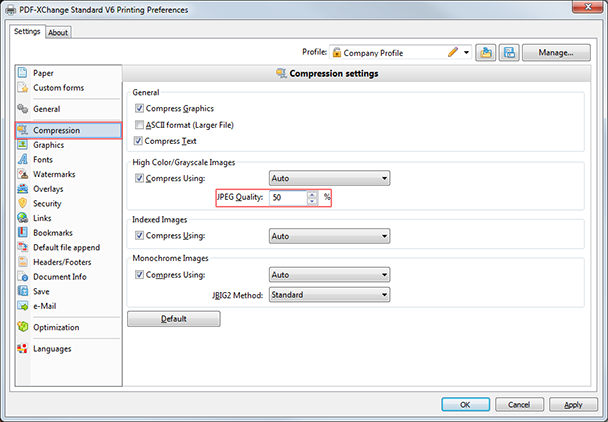Click the Optimization icon
The height and width of the screenshot is (422, 608).
pos(22,327)
